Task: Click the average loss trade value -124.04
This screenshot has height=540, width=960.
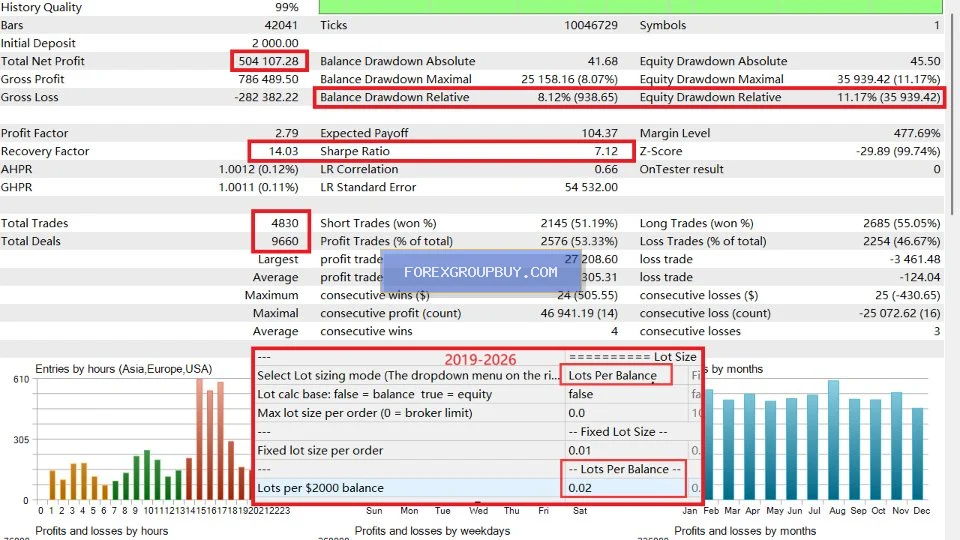Action: (x=920, y=277)
